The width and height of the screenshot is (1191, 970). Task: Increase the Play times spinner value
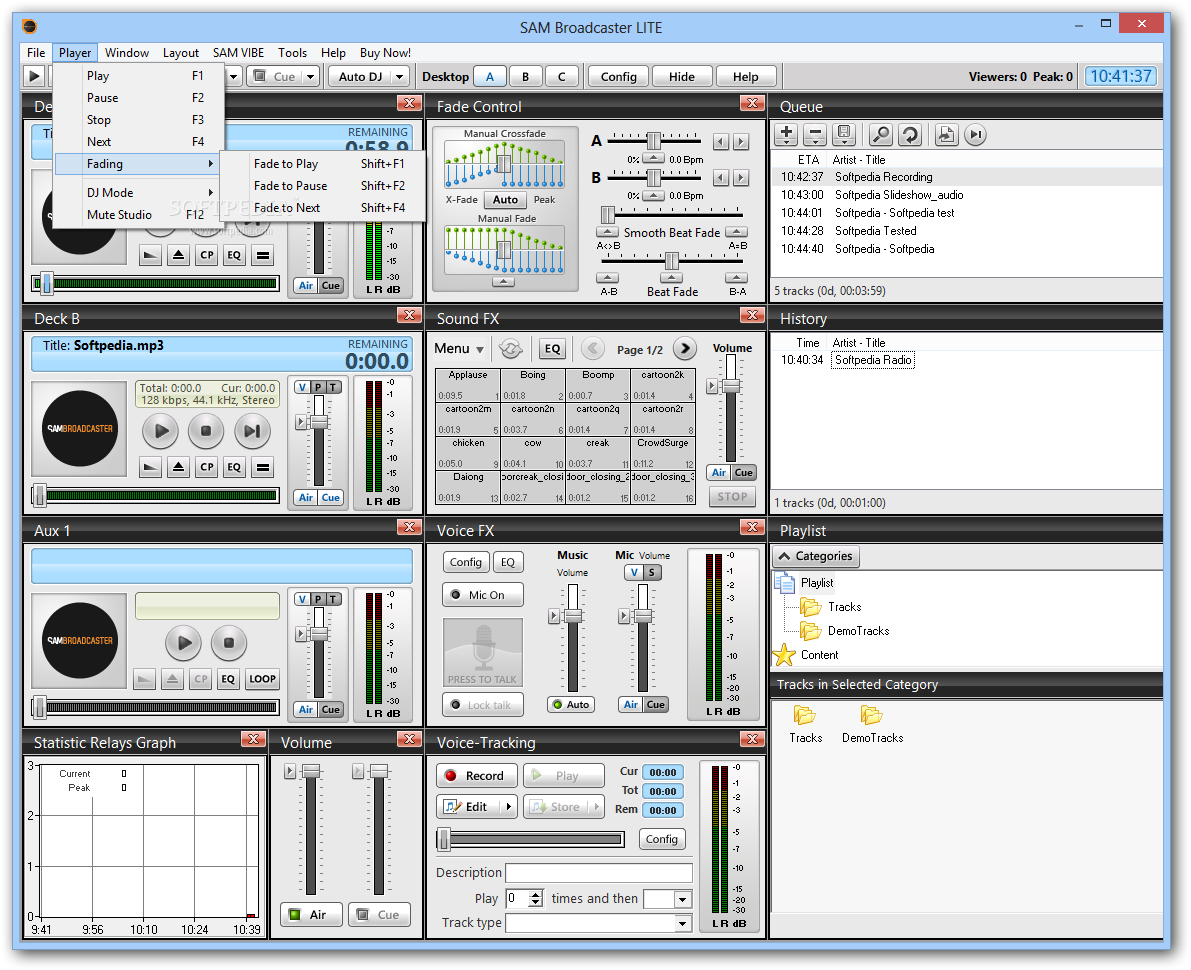(x=536, y=895)
